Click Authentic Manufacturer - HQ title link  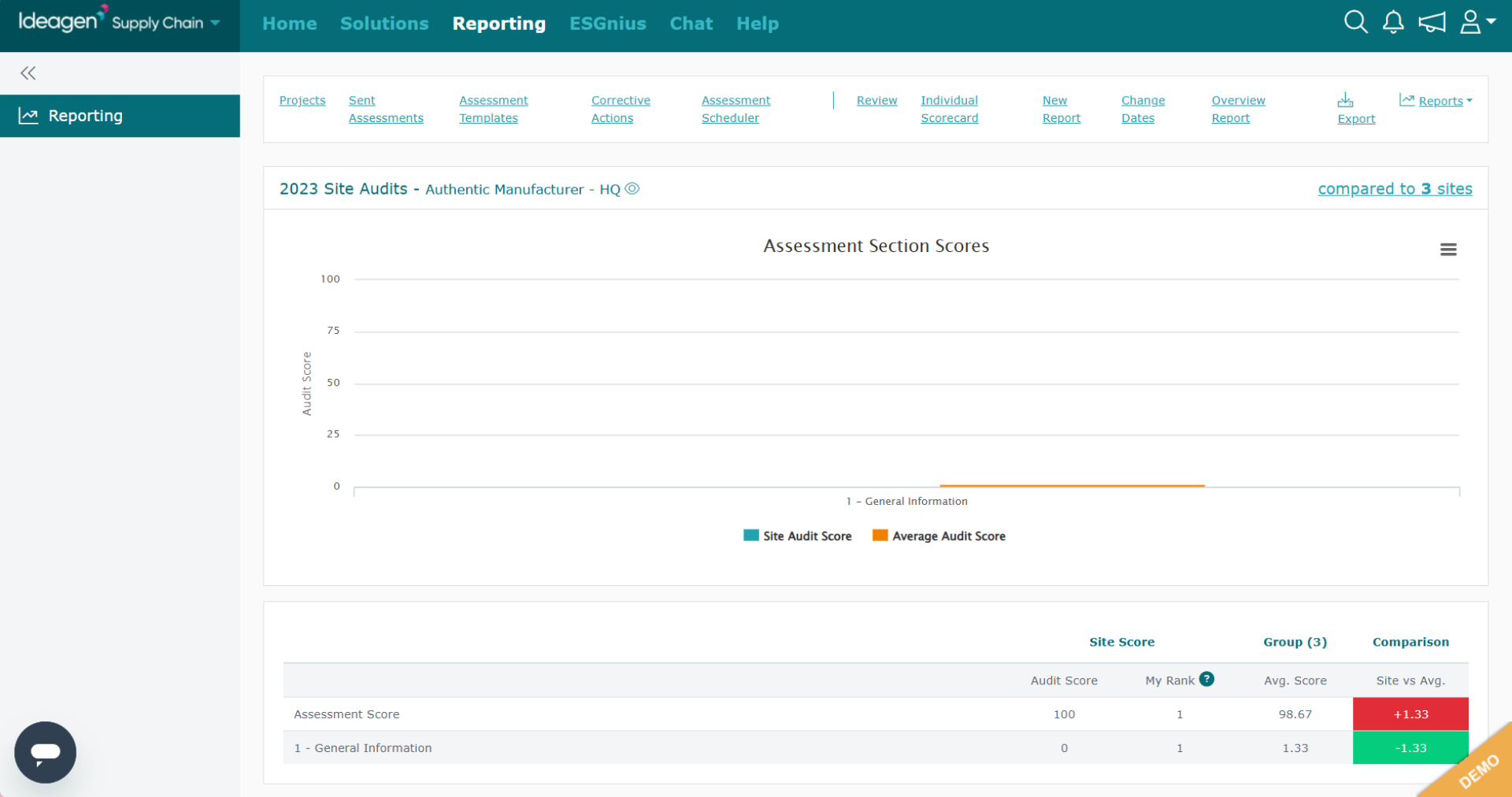(523, 190)
